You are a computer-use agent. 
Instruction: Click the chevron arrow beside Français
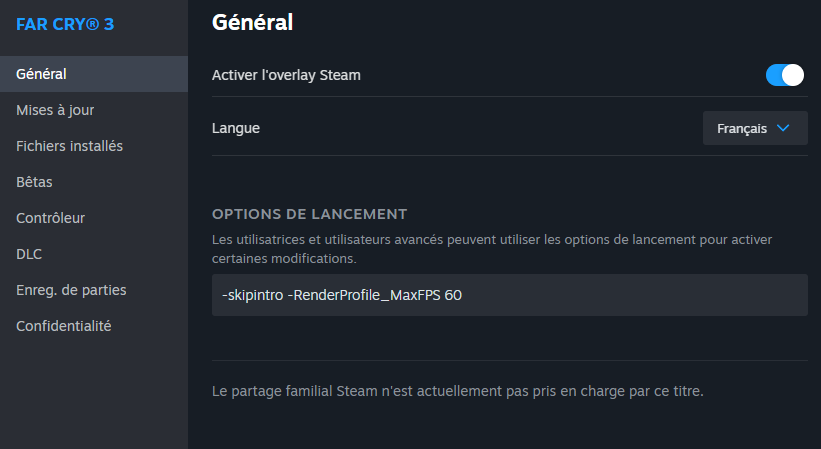click(x=783, y=128)
